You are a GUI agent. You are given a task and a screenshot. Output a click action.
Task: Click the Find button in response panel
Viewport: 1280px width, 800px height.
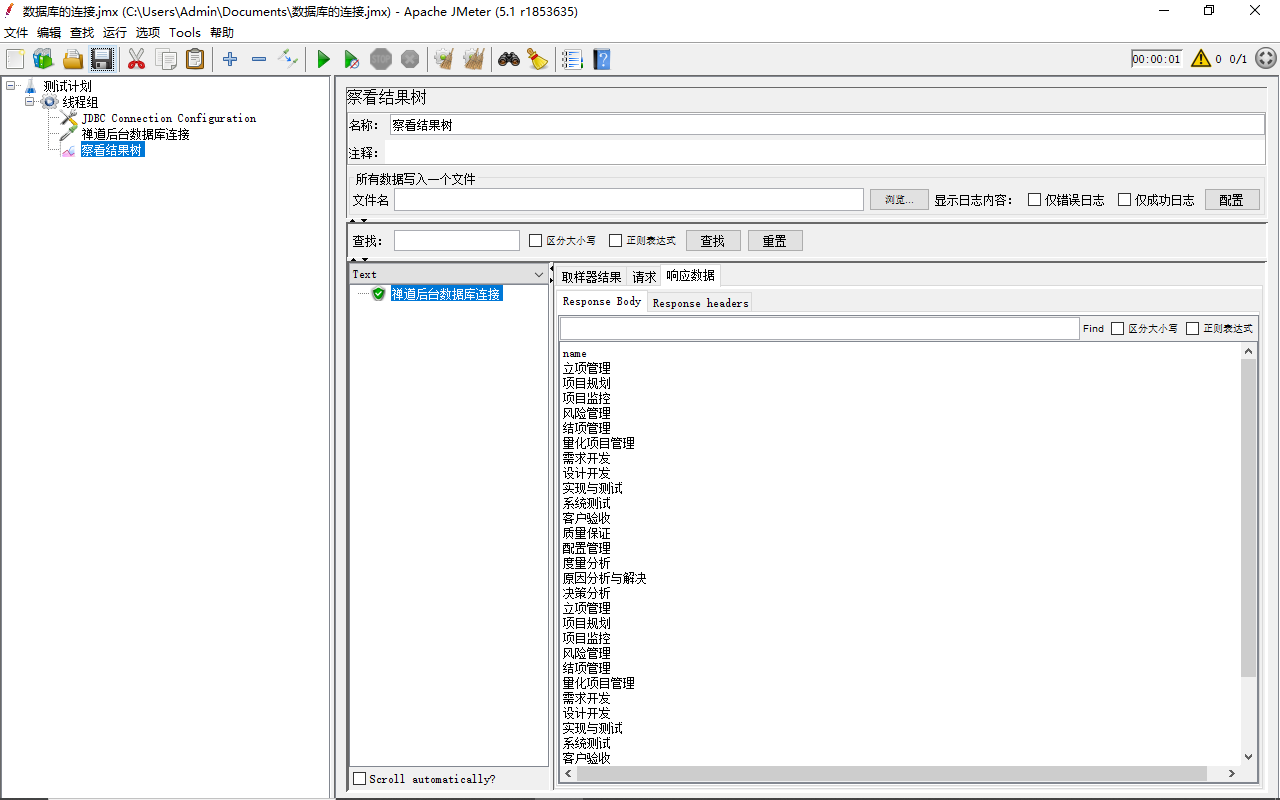pyautogui.click(x=1093, y=329)
